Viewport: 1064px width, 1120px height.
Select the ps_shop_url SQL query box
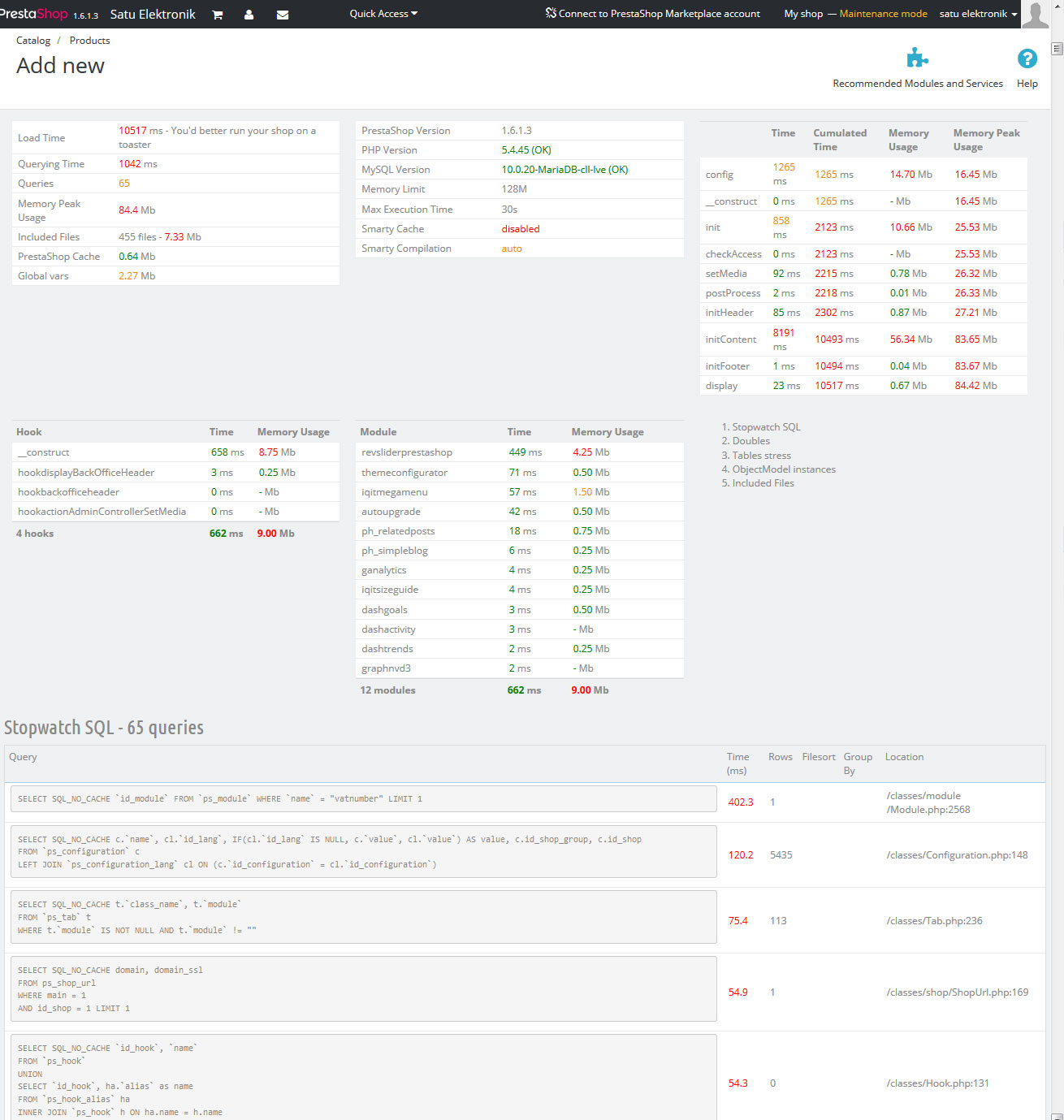pos(364,989)
